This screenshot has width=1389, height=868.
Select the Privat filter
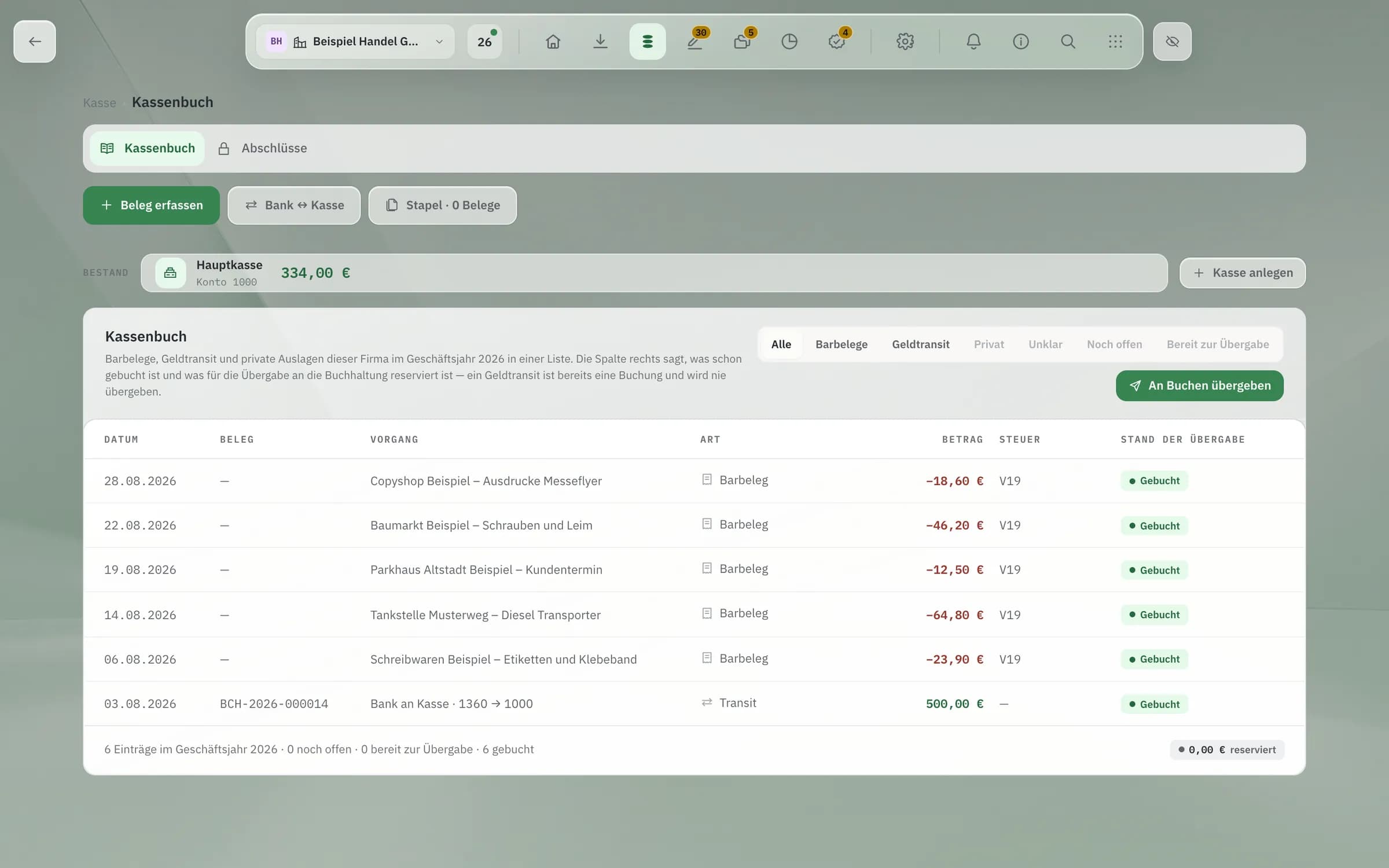pyautogui.click(x=989, y=344)
